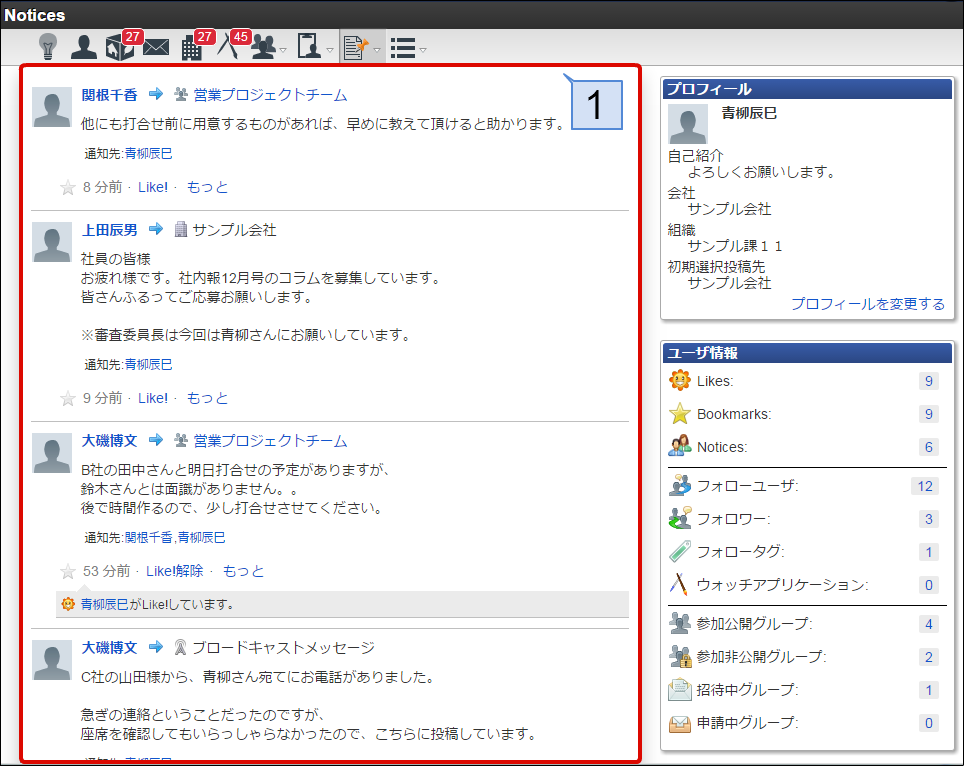964x766 pixels.
Task: Bookmark 上田辰男's post with the star
Action: [68, 398]
